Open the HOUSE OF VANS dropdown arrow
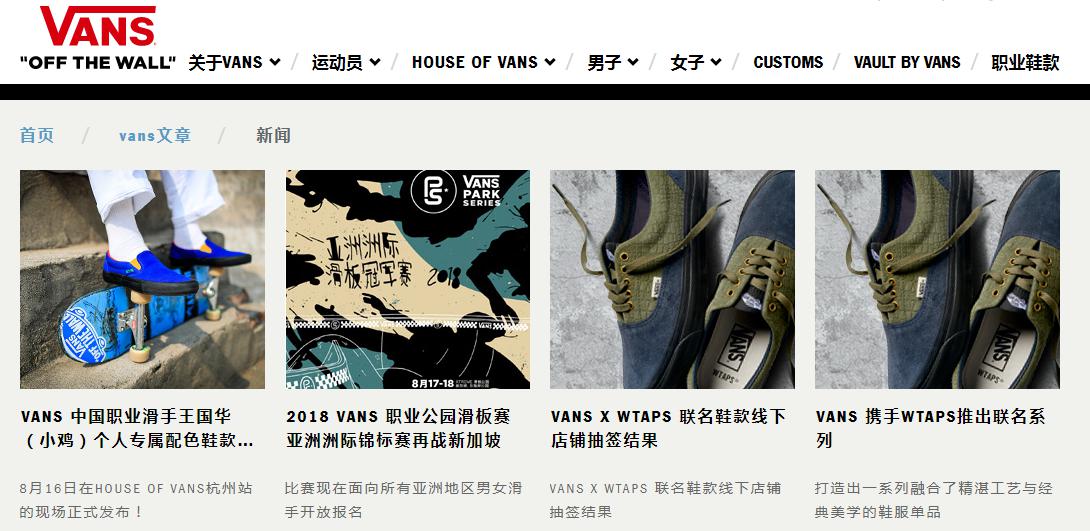Viewport: 1090px width, 531px height. [x=550, y=63]
